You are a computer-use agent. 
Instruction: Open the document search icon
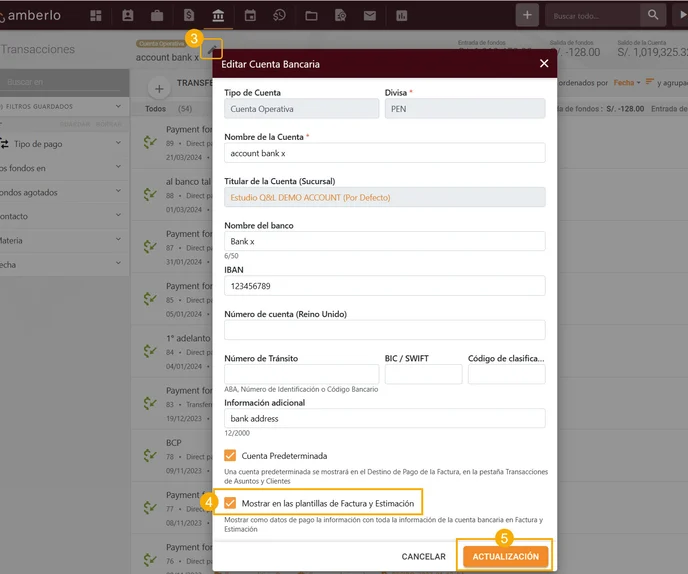[340, 16]
